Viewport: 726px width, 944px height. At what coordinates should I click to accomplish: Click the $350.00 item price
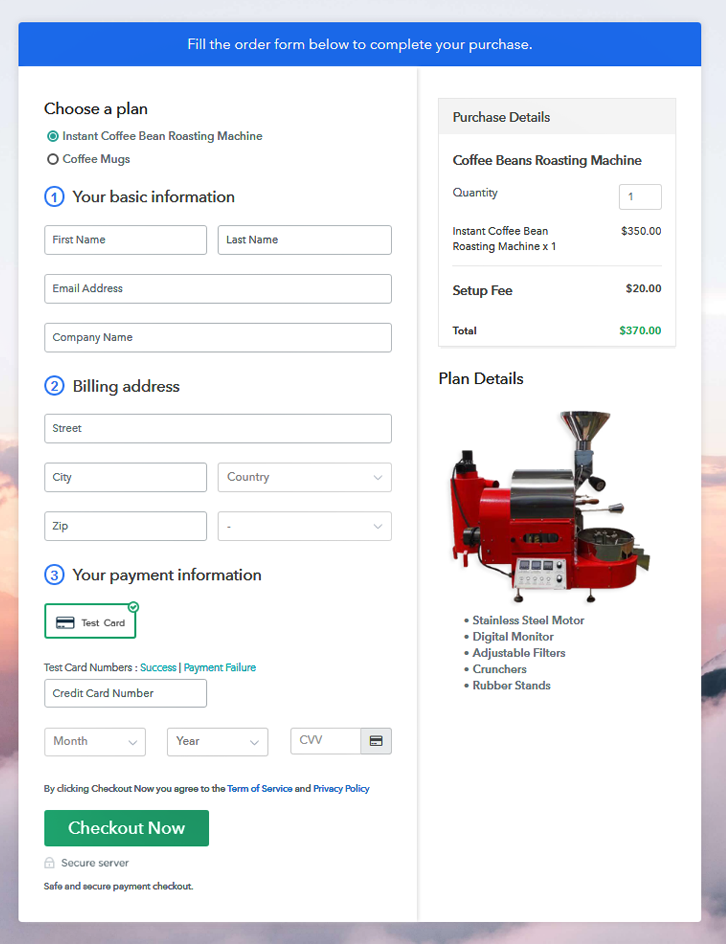[x=641, y=231]
